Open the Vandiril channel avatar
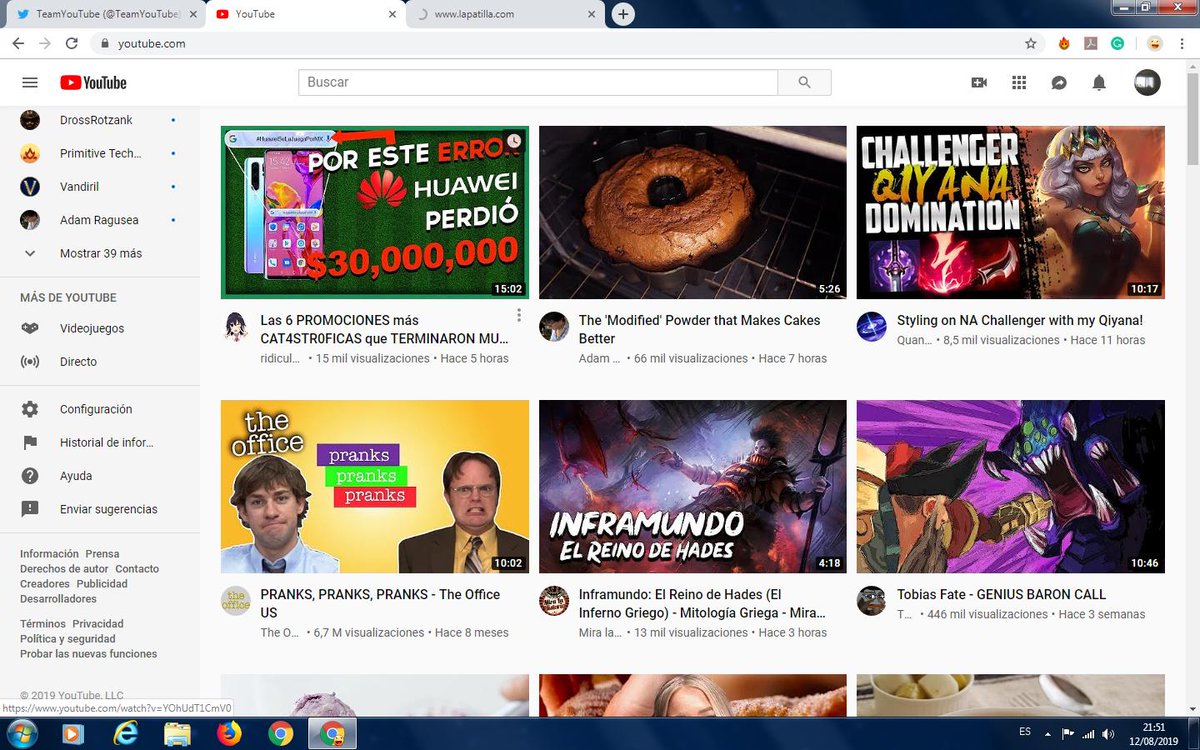The image size is (1200, 750). click(x=30, y=187)
